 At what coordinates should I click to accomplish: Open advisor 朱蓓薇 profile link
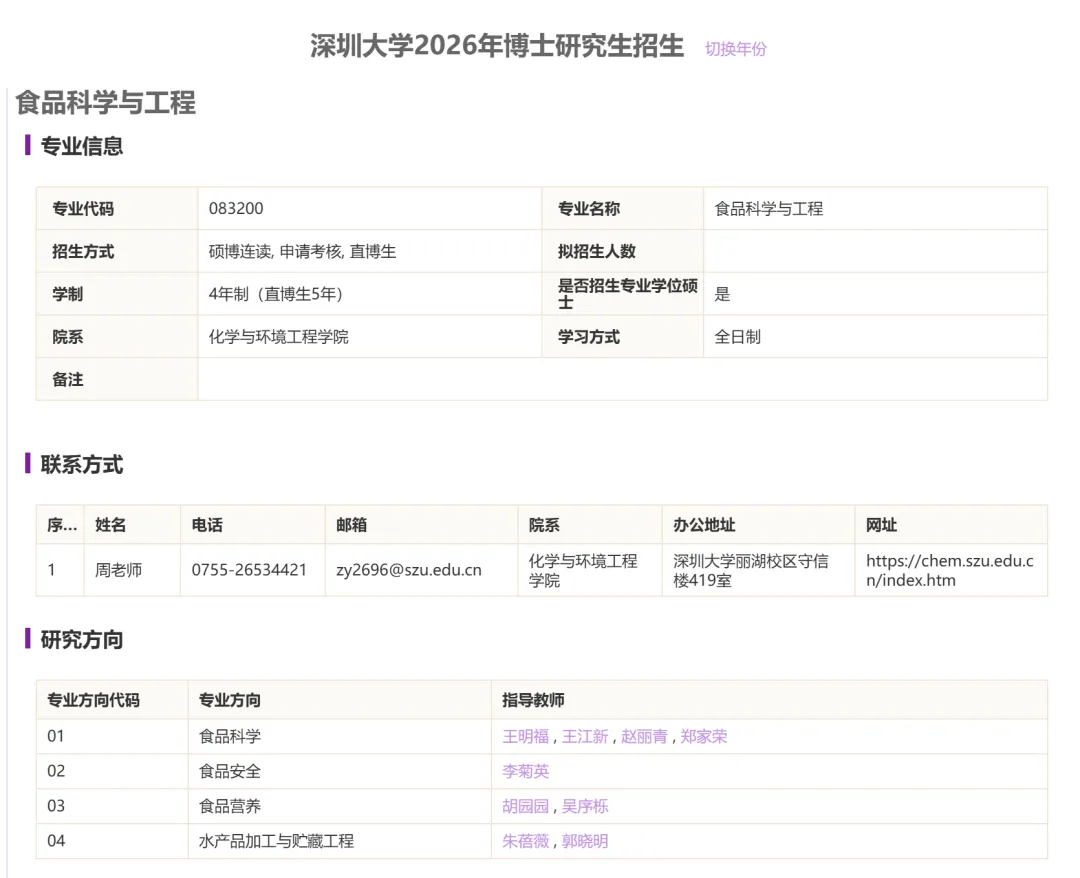pos(526,841)
